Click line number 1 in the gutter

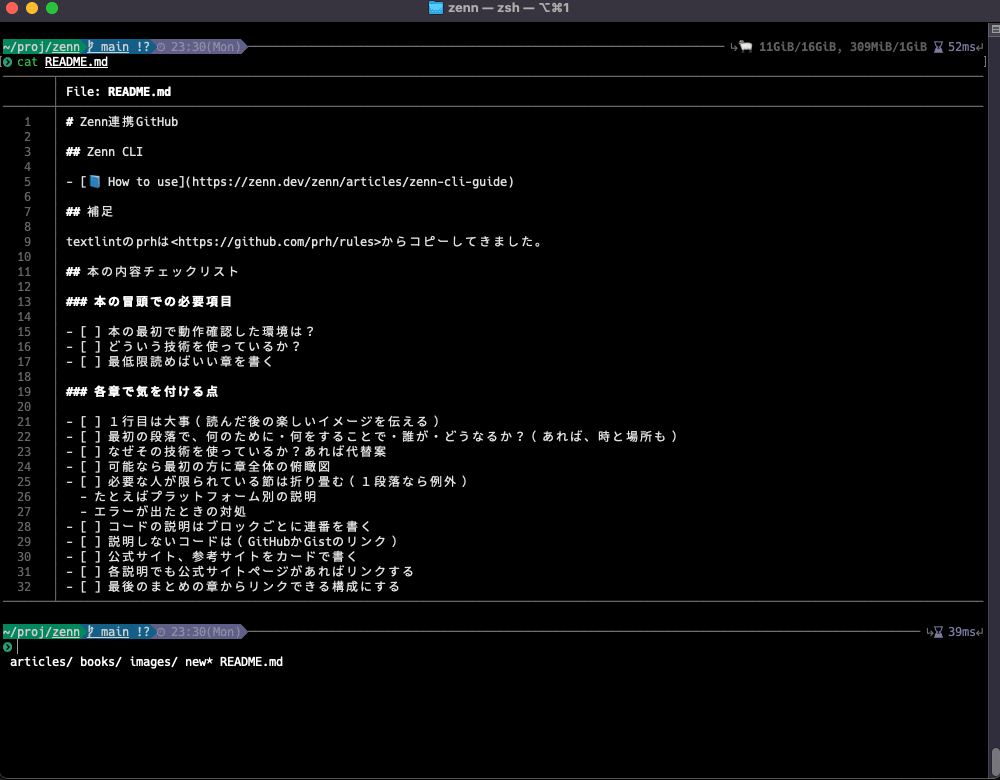[27, 122]
